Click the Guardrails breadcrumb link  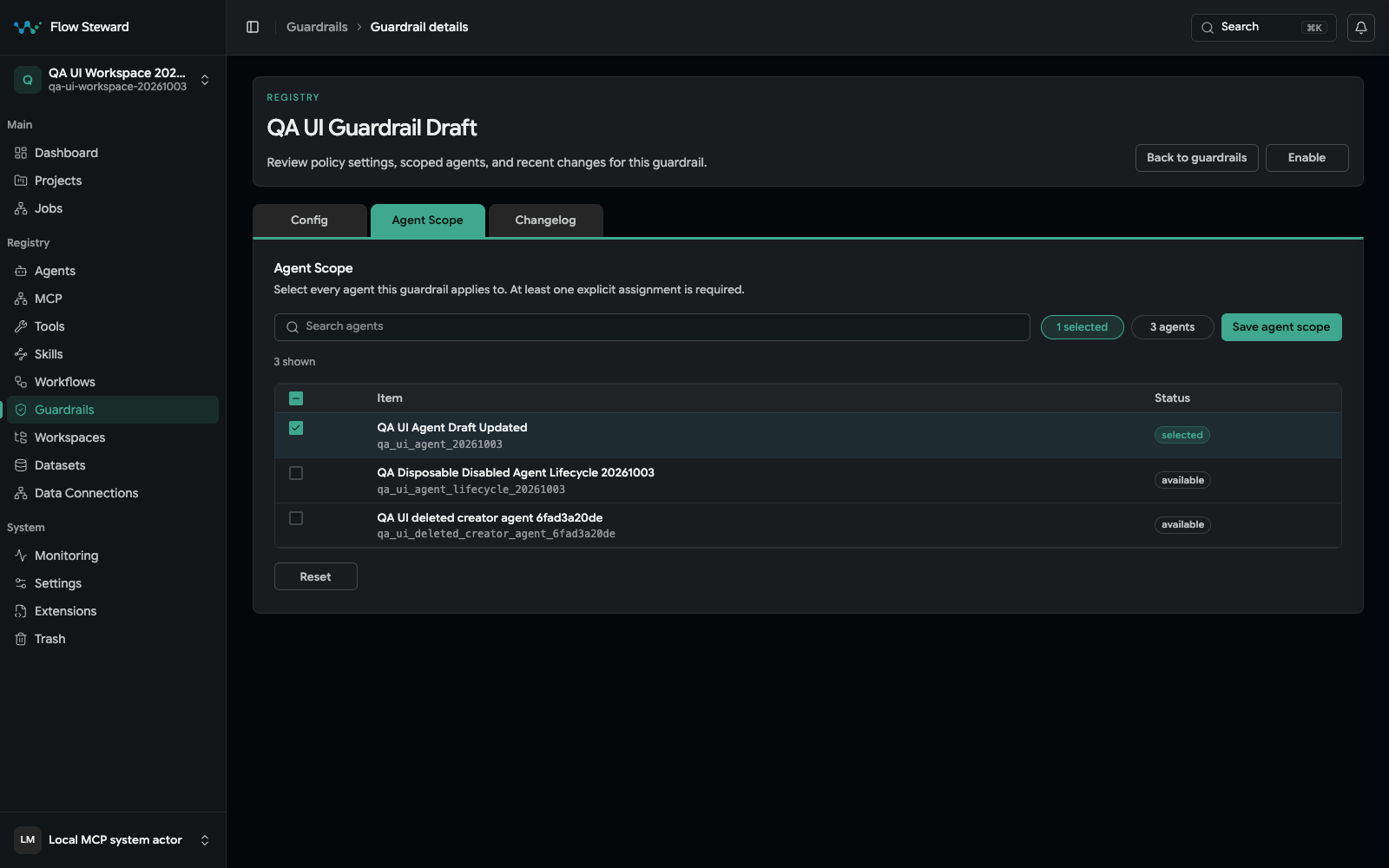pos(317,27)
